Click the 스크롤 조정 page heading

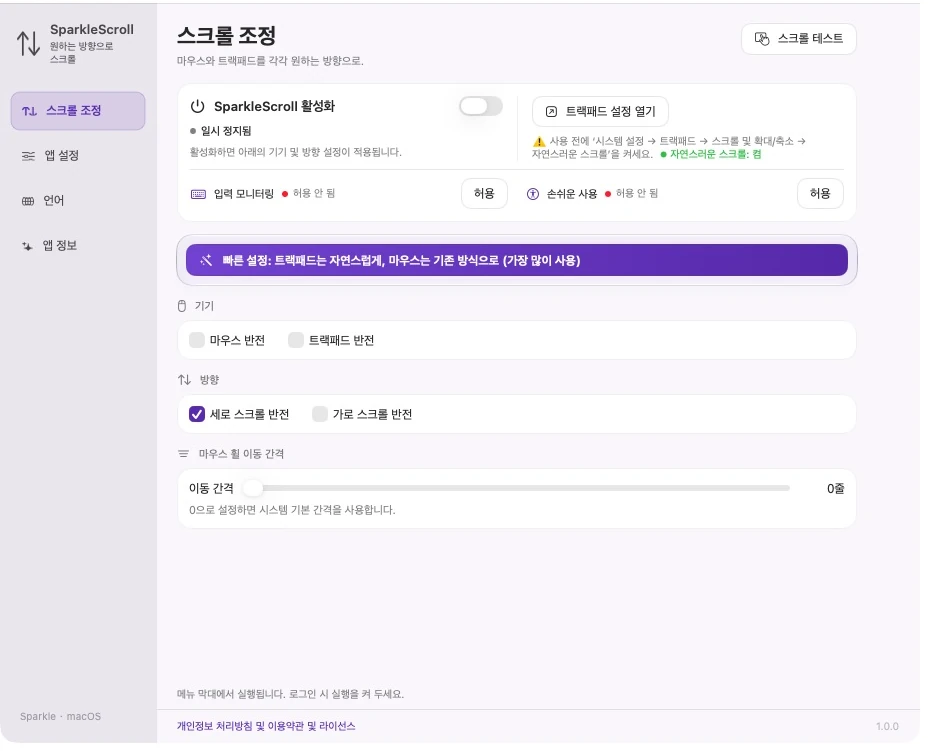click(228, 36)
